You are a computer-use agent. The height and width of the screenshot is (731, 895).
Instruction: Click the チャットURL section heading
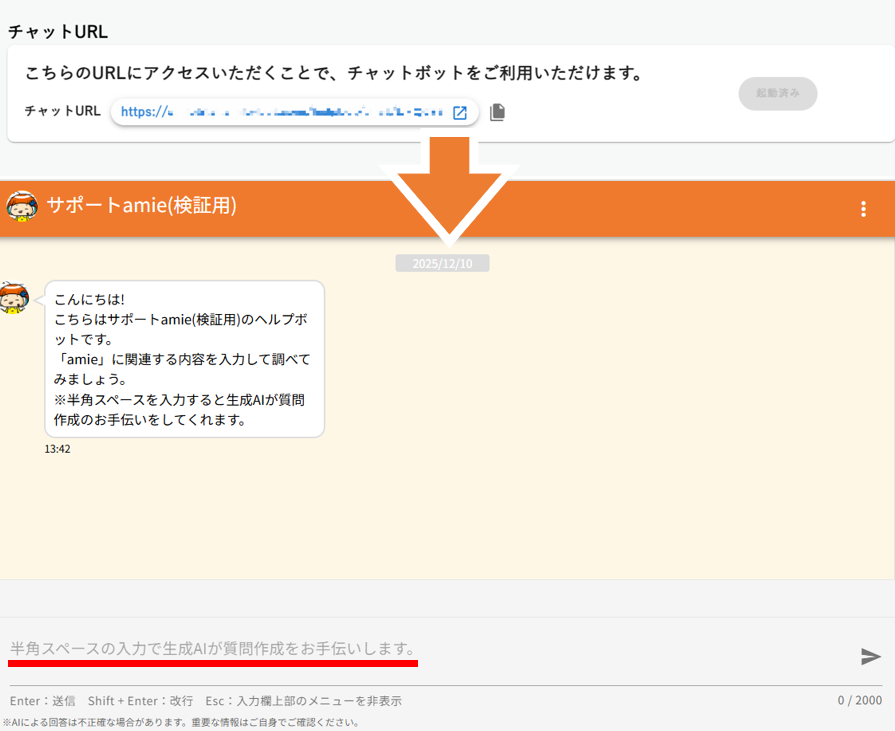(58, 31)
